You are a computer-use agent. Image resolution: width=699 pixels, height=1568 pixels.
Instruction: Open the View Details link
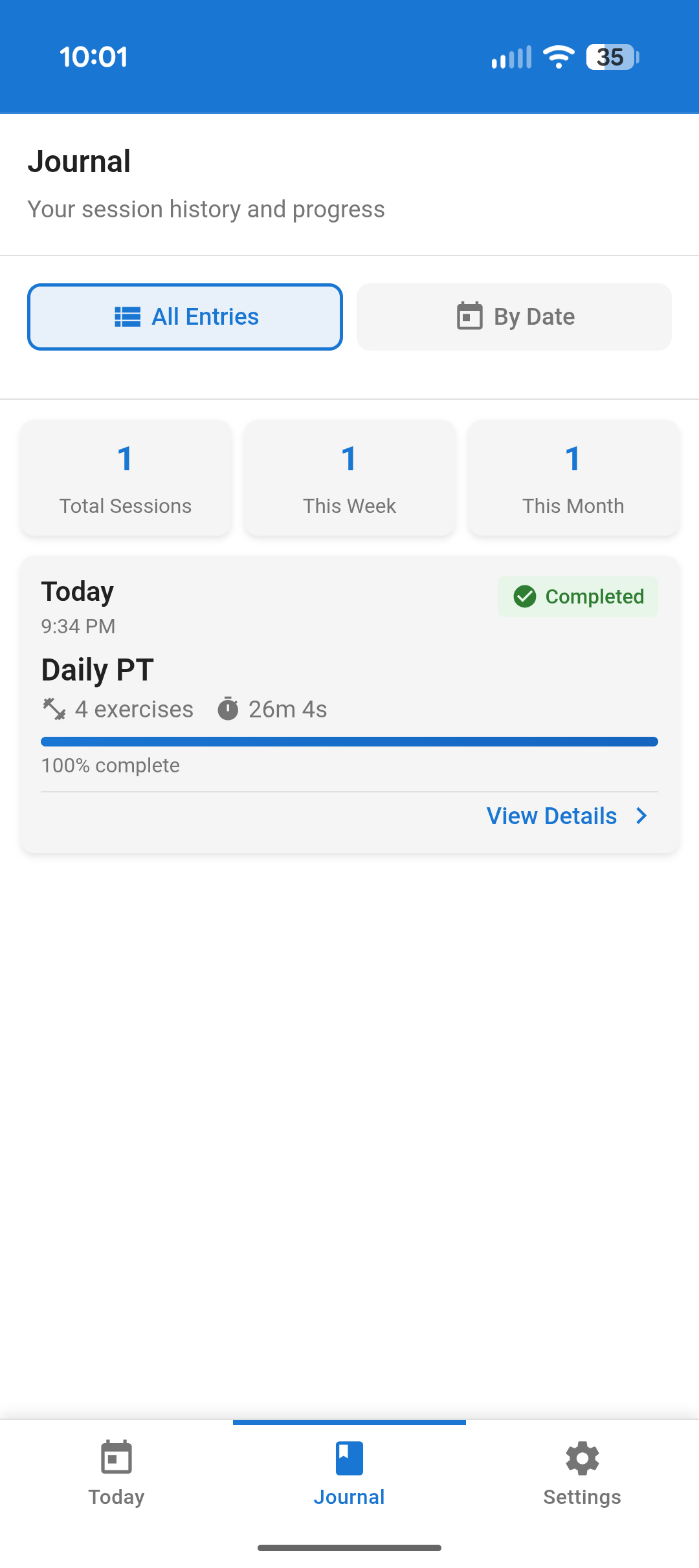[551, 816]
